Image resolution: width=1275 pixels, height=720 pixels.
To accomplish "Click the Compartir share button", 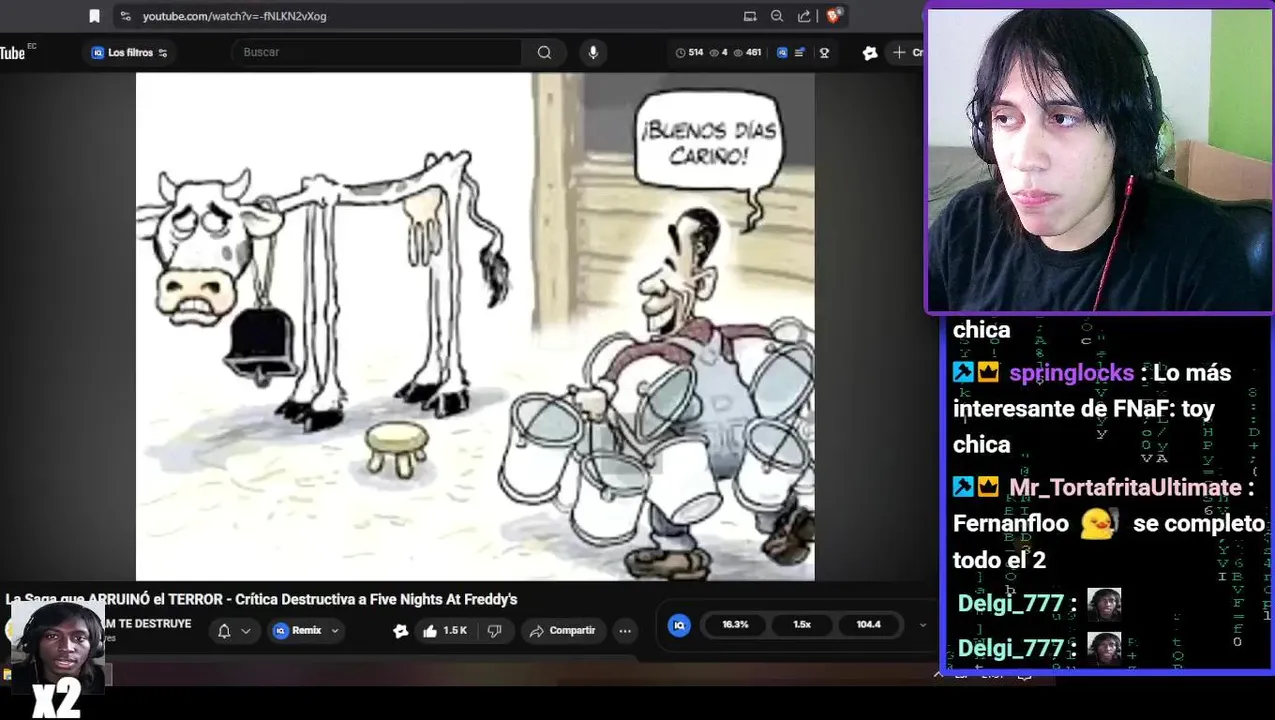I will click(562, 630).
